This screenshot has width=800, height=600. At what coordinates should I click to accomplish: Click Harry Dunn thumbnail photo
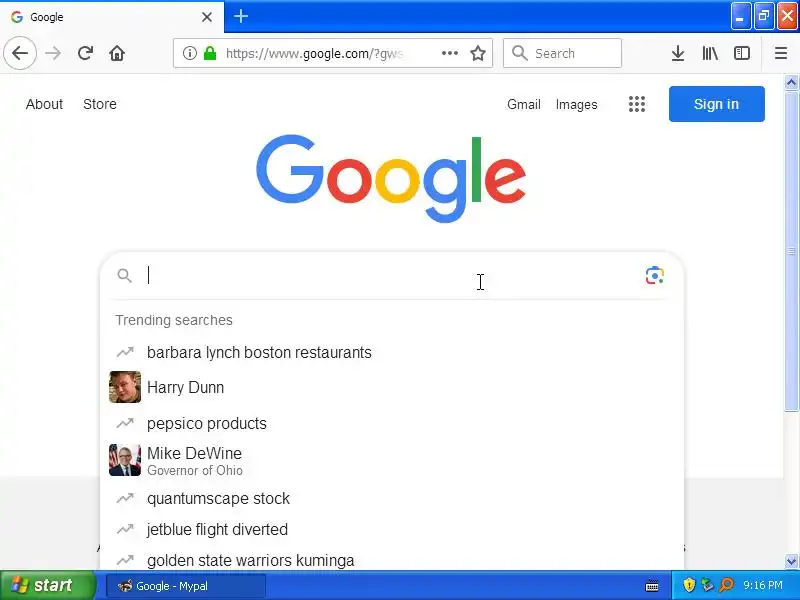pos(125,387)
